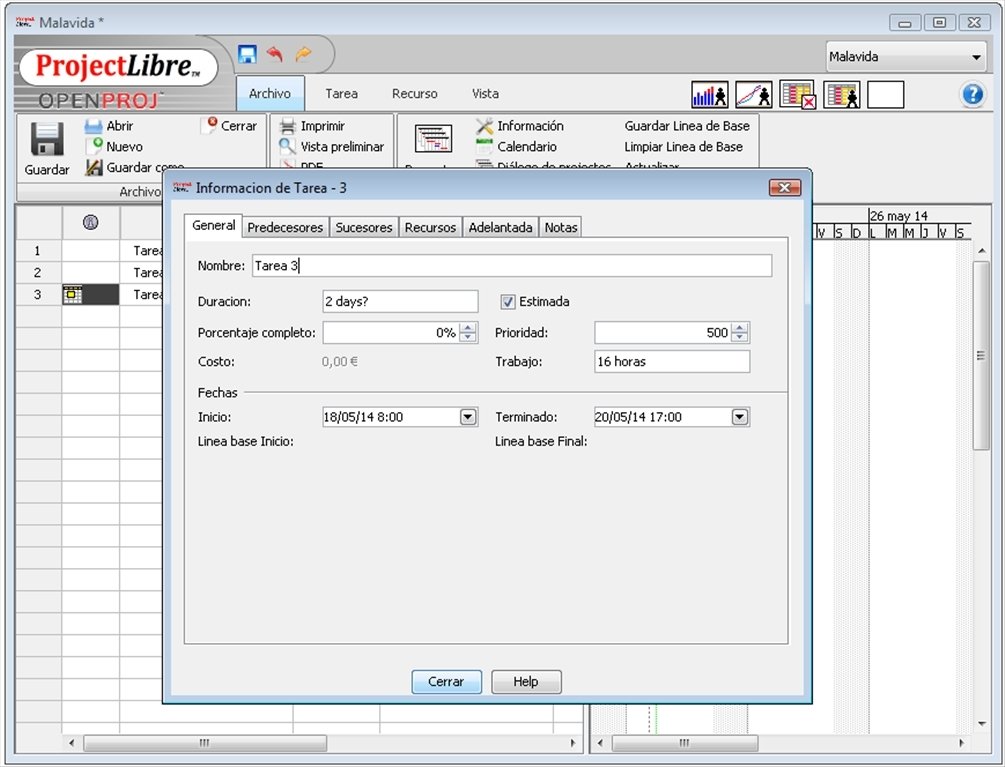This screenshot has height=767, width=1005.
Task: Click the task table horizontal scrollbar
Action: [205, 743]
